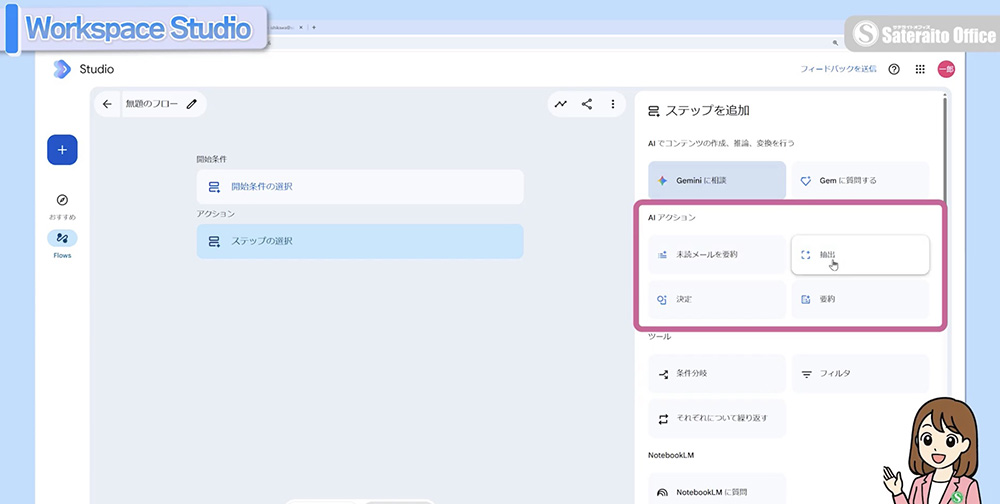Screen dimensions: 1000x504
Task: Choose 決定 AI action
Action: click(717, 299)
